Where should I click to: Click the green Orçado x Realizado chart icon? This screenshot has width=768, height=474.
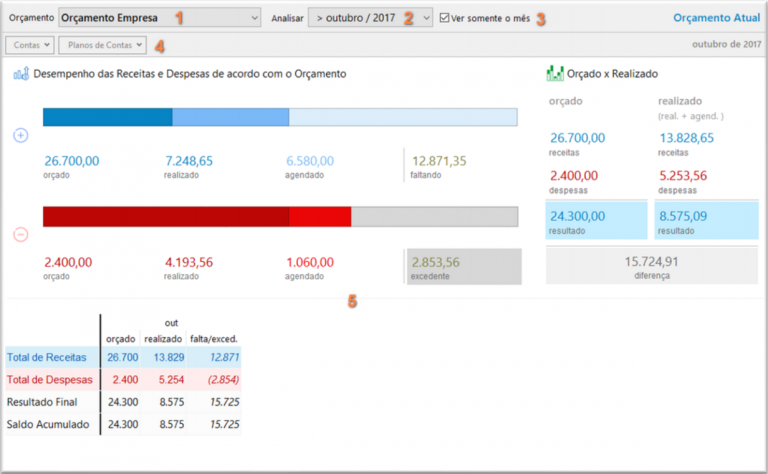[555, 74]
